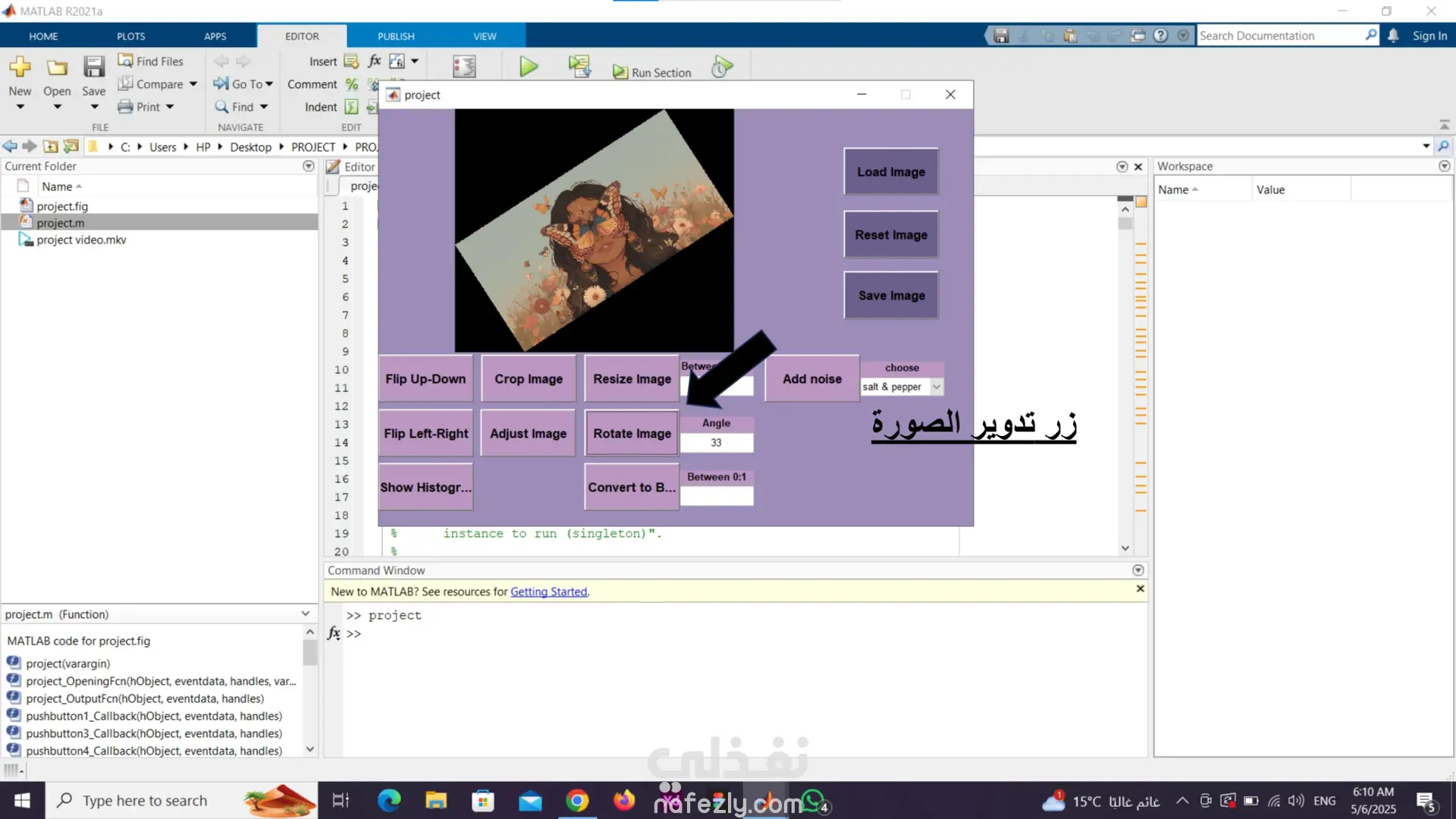
Task: Click the Convert to B... button
Action: point(632,488)
